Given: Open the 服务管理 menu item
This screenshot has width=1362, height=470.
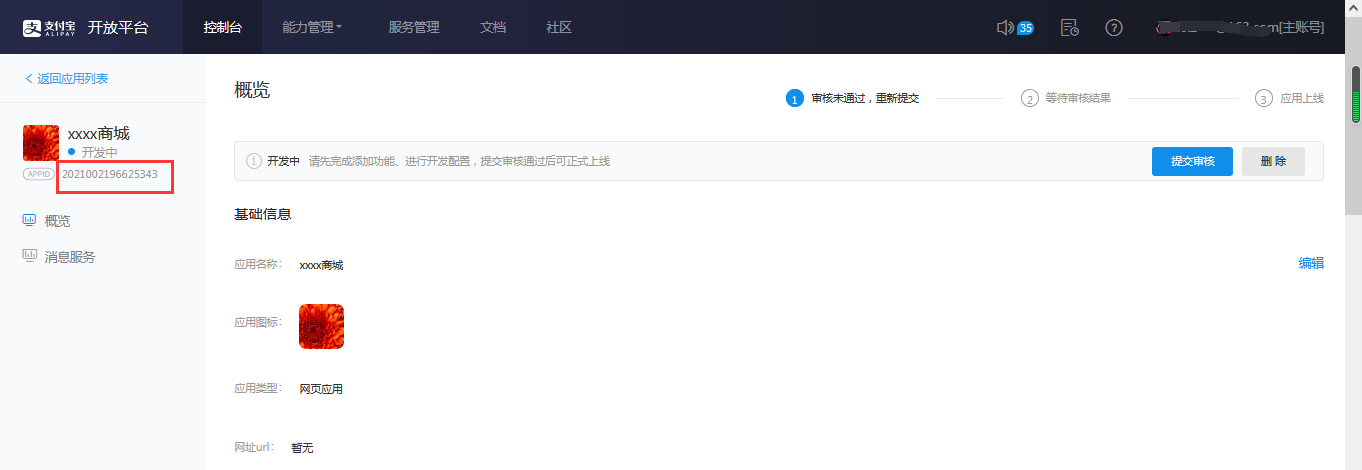Looking at the screenshot, I should [413, 27].
